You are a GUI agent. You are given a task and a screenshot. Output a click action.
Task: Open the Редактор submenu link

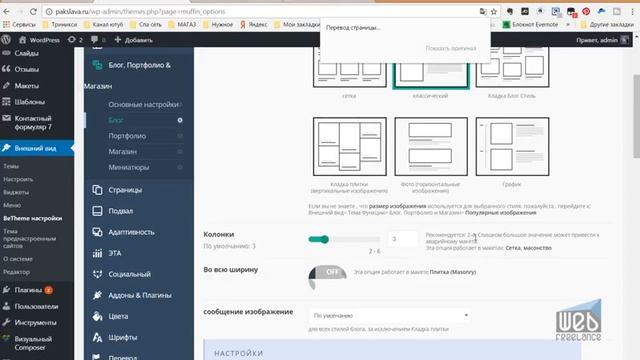[x=16, y=272]
